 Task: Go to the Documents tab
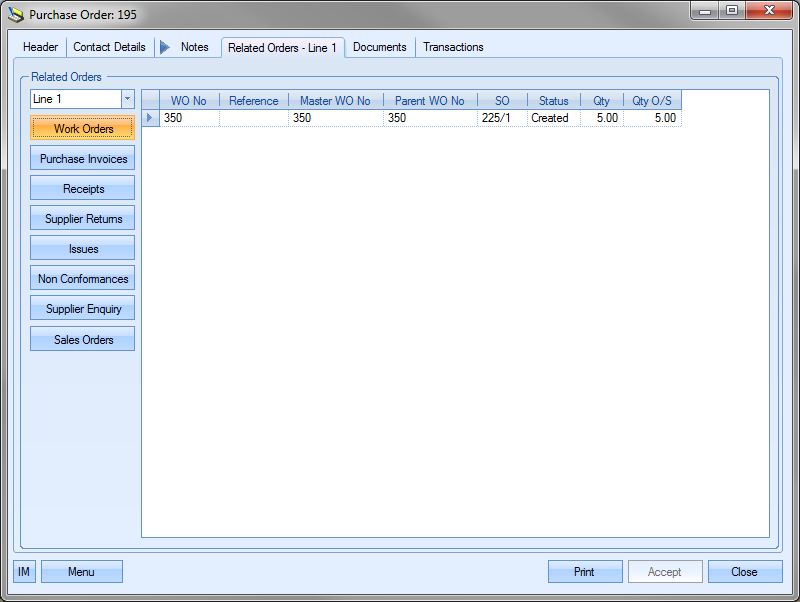(380, 47)
